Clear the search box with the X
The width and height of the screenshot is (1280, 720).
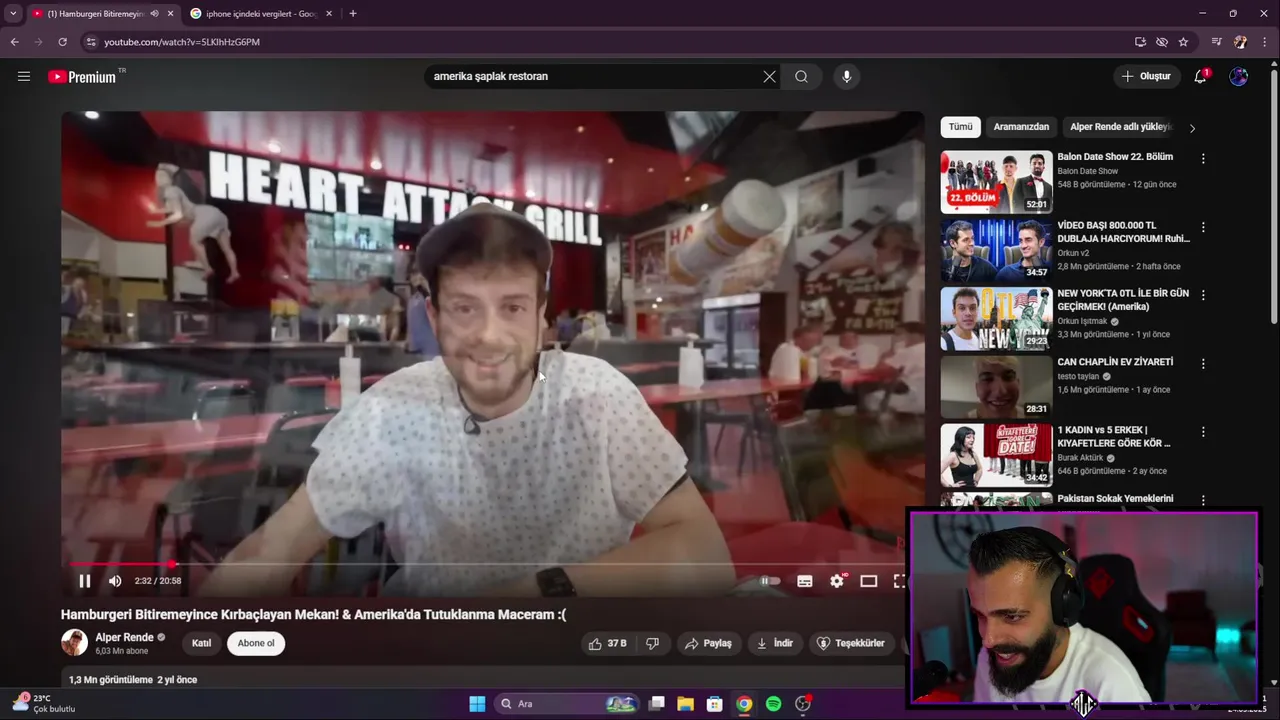tap(769, 76)
